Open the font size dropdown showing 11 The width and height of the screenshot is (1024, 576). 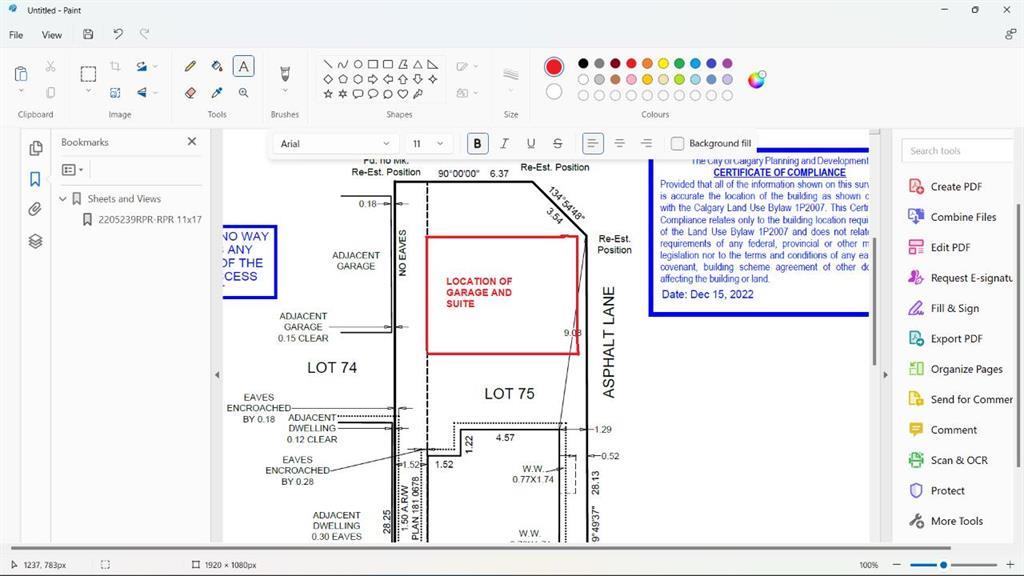[428, 144]
